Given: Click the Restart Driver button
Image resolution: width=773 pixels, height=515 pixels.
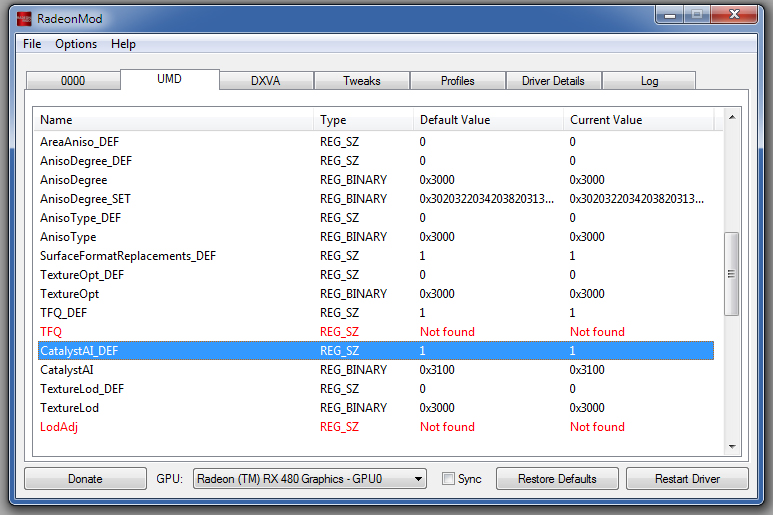Looking at the screenshot, I should point(687,479).
